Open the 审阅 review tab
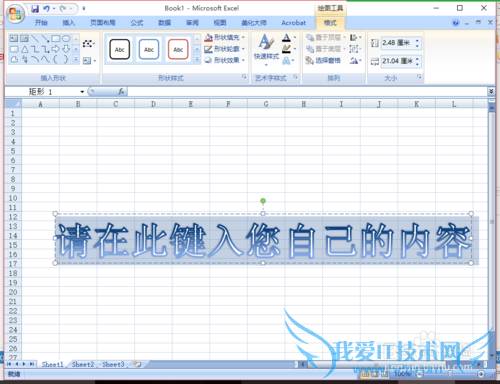This screenshot has width=500, height=384. click(x=192, y=23)
